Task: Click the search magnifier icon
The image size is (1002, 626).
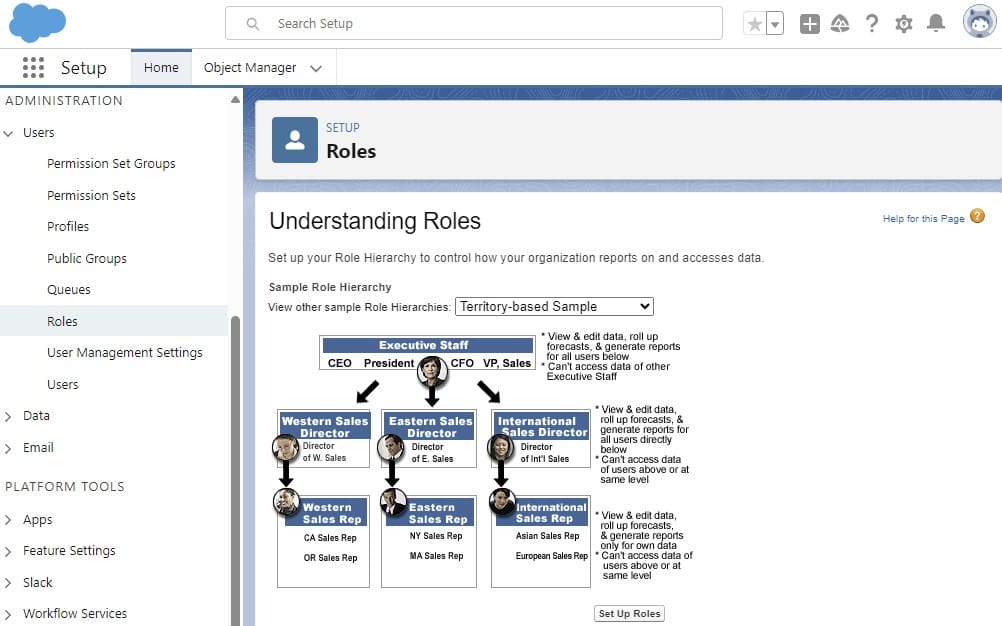Action: click(x=252, y=24)
